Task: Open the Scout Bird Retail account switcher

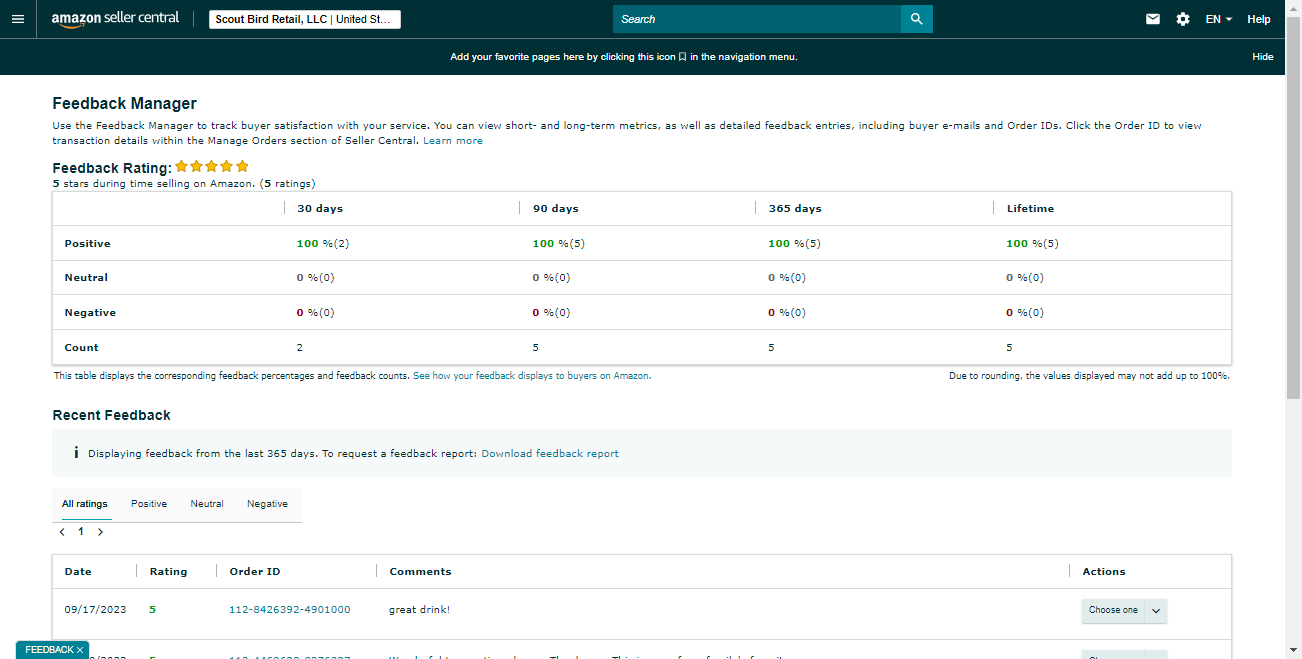Action: pos(305,19)
